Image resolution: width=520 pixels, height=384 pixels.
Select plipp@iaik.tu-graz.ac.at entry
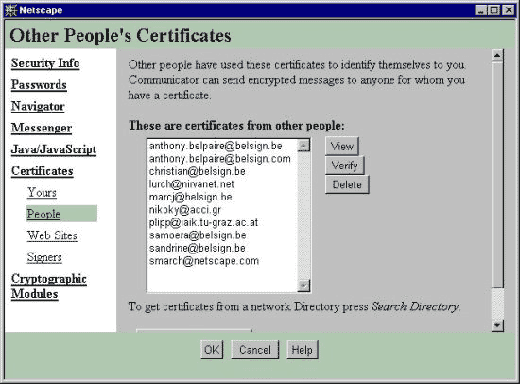(x=222, y=222)
